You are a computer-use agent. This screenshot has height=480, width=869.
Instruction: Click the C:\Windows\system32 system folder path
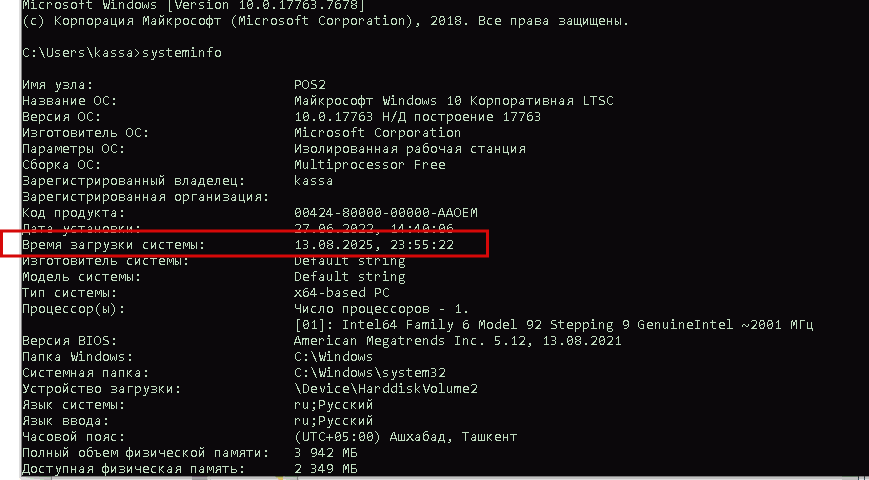pos(369,372)
